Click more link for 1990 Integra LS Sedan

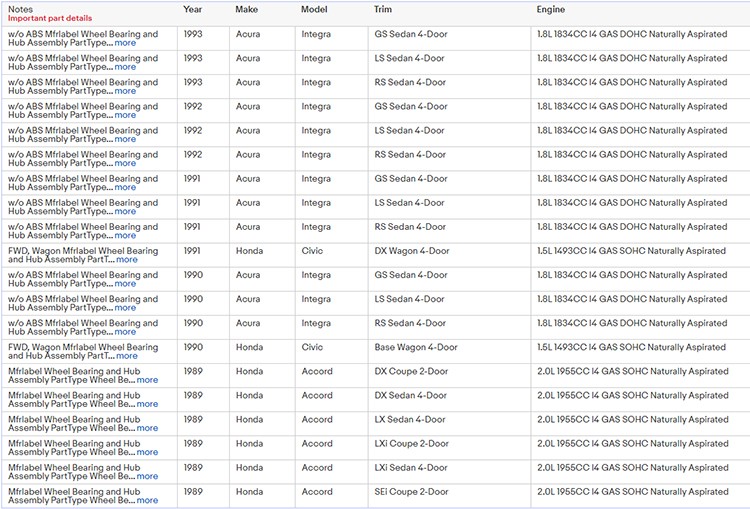pos(125,308)
